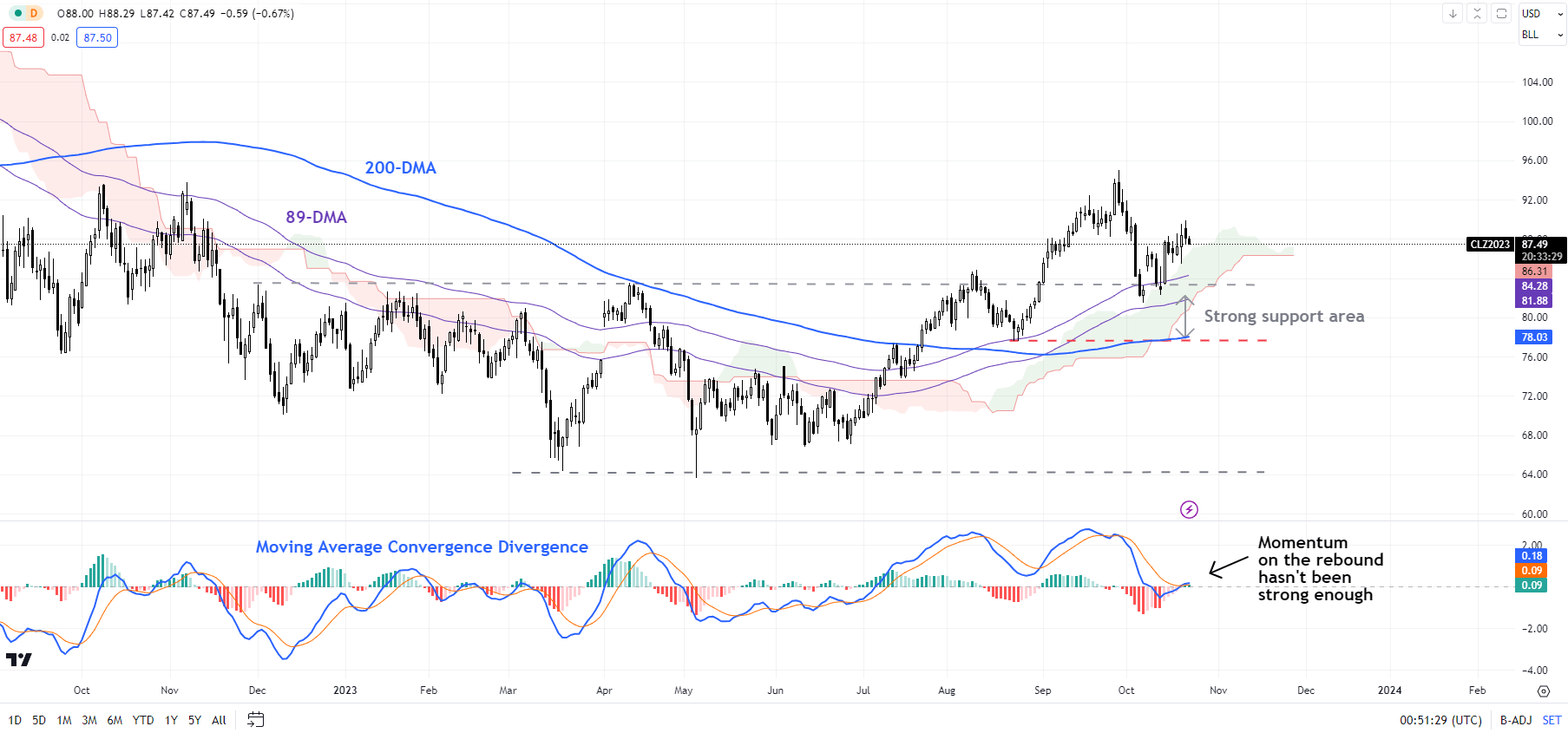Click the 96.00 price axis label
The height and width of the screenshot is (733, 1568).
coord(1534,160)
